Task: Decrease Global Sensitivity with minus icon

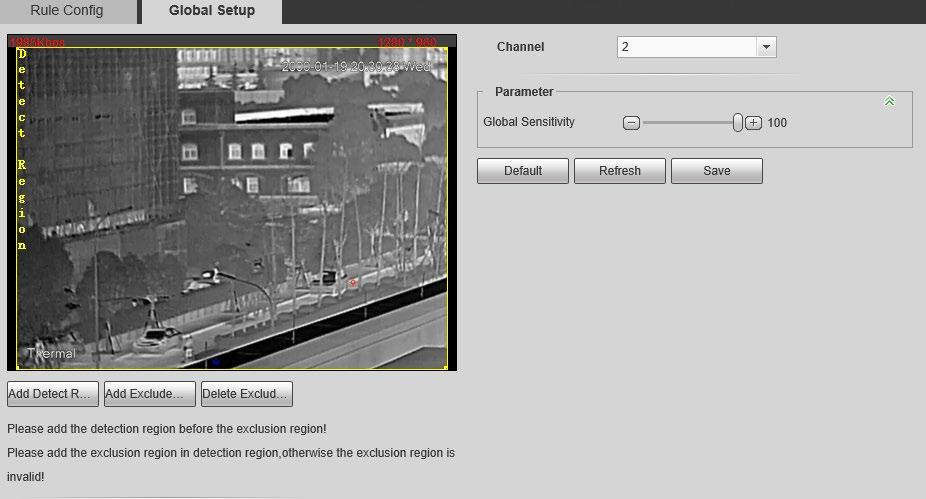Action: (x=631, y=123)
